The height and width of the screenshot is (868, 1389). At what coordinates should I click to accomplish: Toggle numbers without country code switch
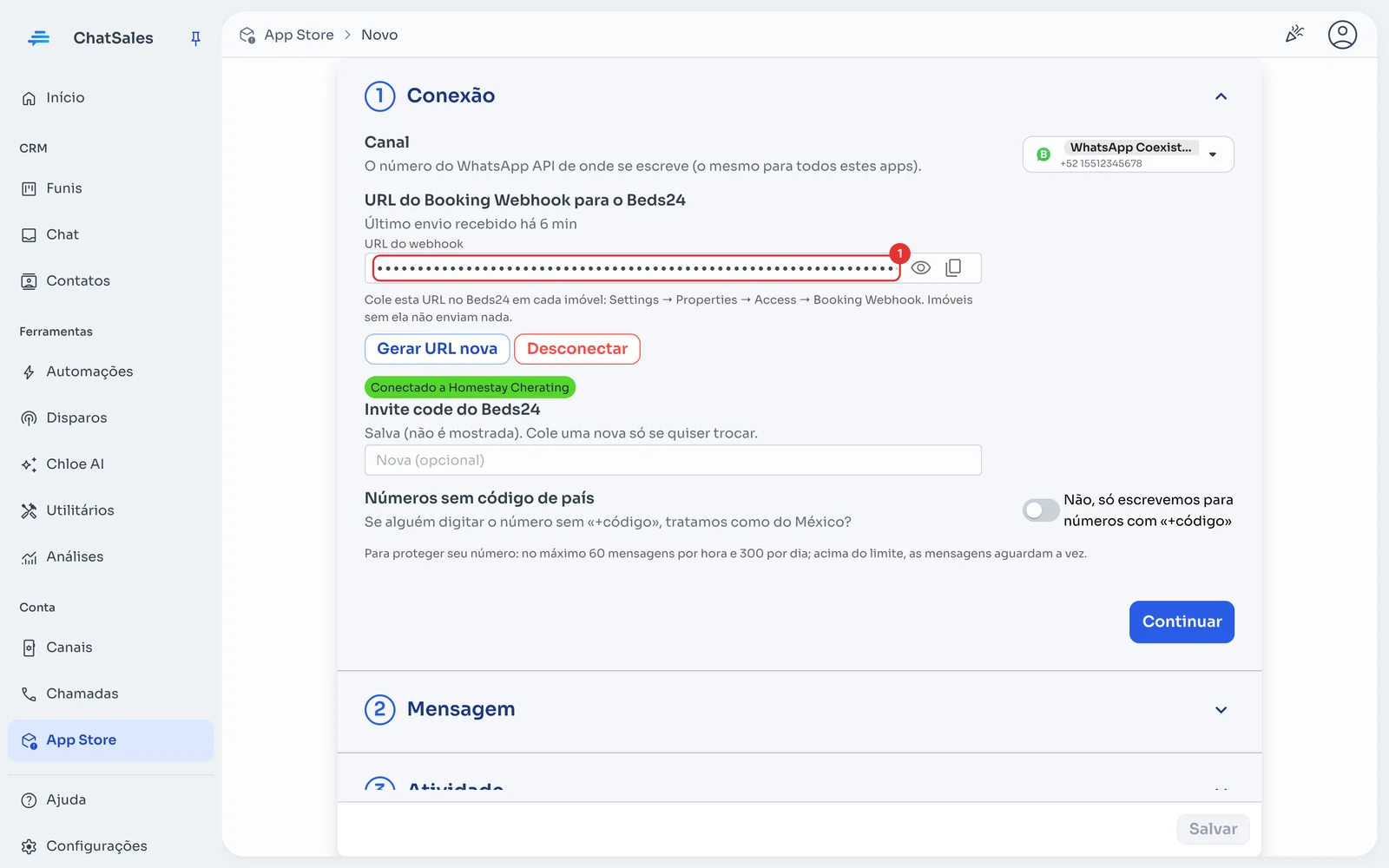point(1041,510)
